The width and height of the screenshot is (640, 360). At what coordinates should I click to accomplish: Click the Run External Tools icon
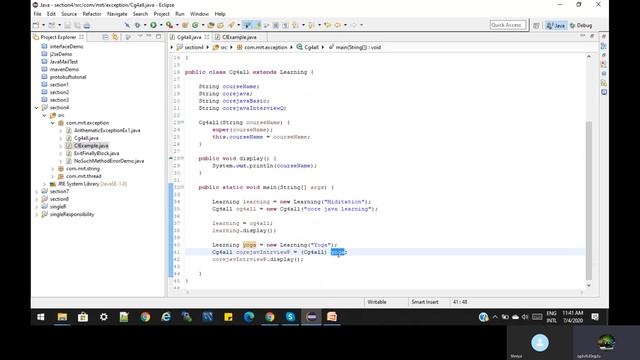pos(169,25)
